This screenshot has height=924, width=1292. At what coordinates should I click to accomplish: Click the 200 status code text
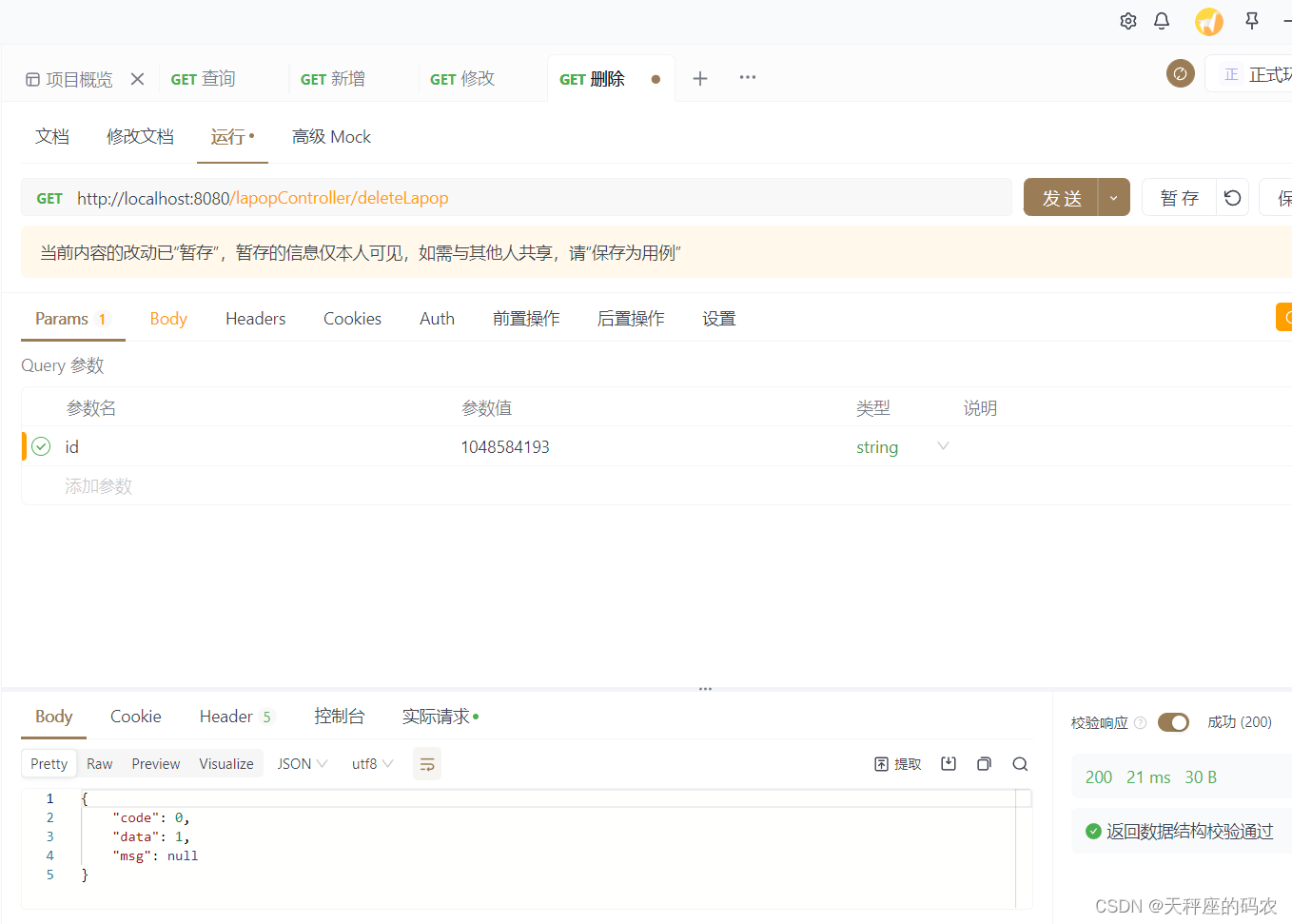pos(1099,777)
